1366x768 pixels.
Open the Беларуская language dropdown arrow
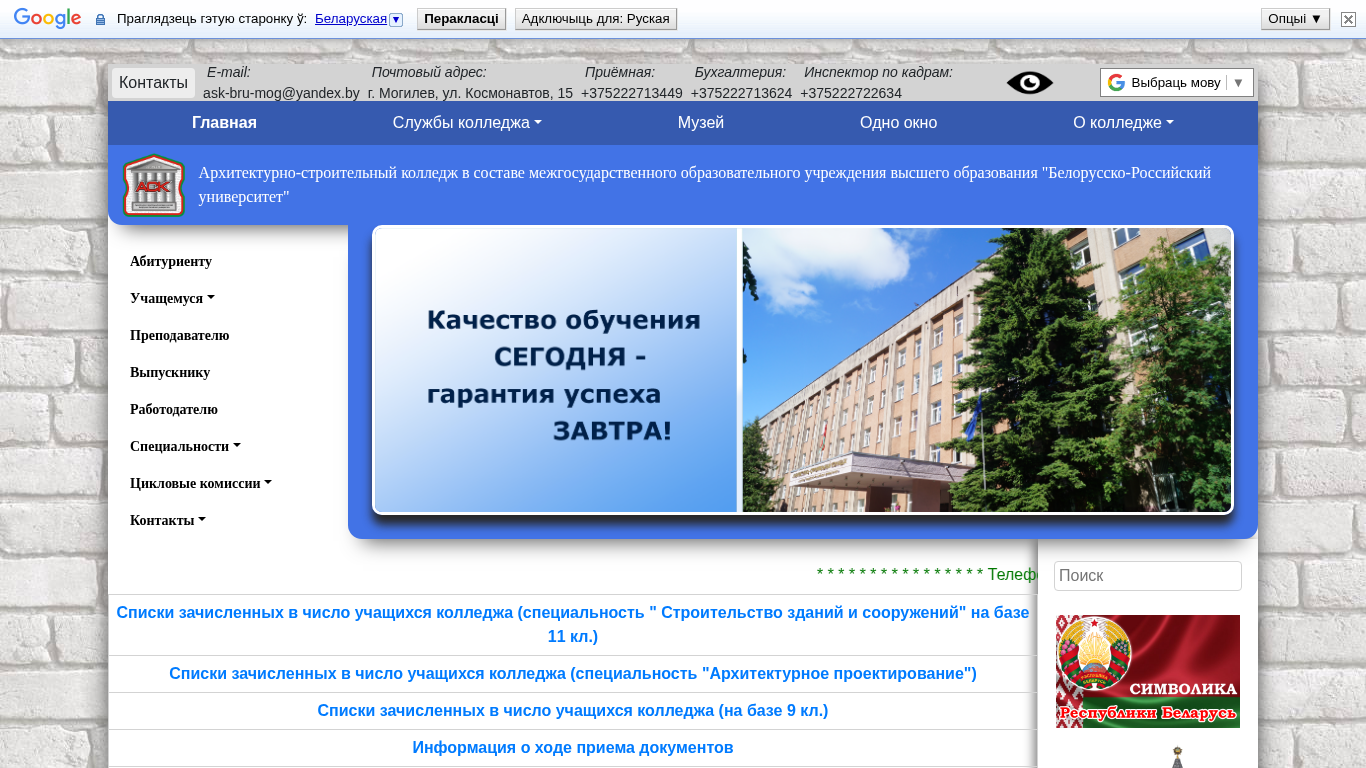tap(396, 19)
